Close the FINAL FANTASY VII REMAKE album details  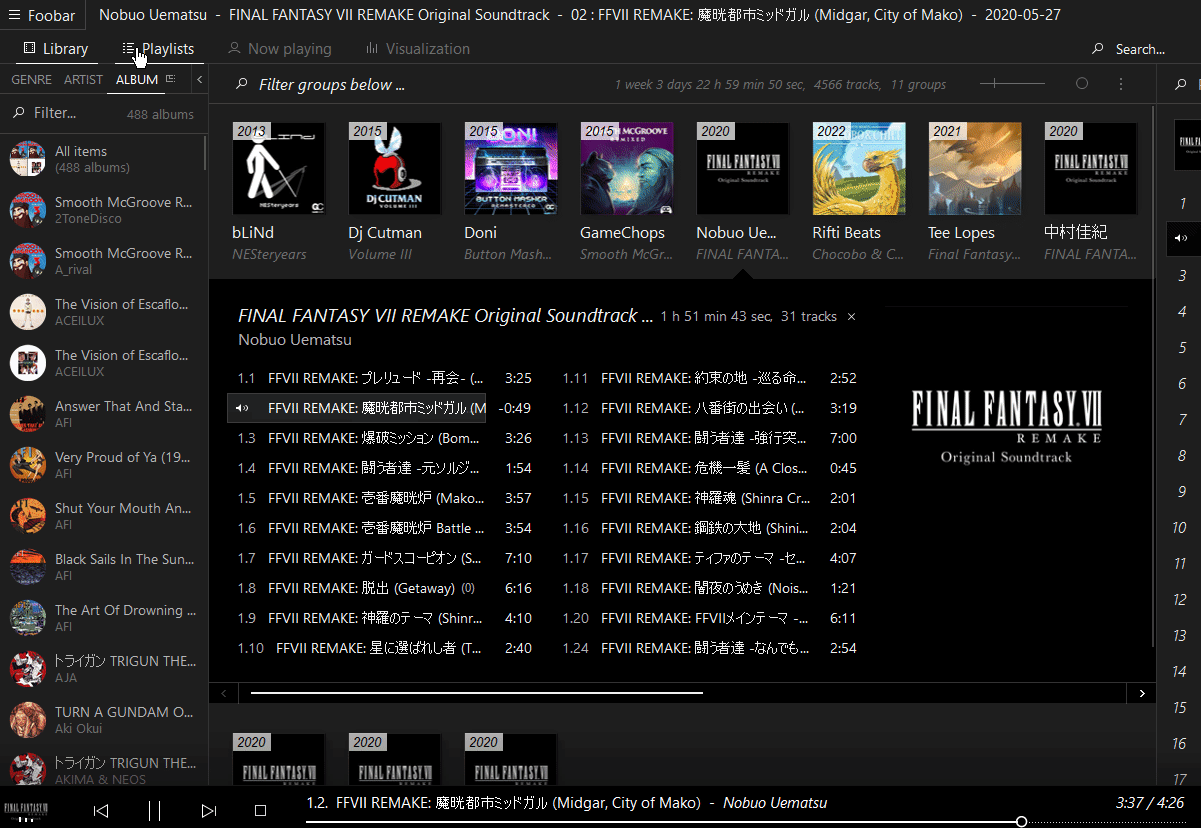[x=851, y=315]
